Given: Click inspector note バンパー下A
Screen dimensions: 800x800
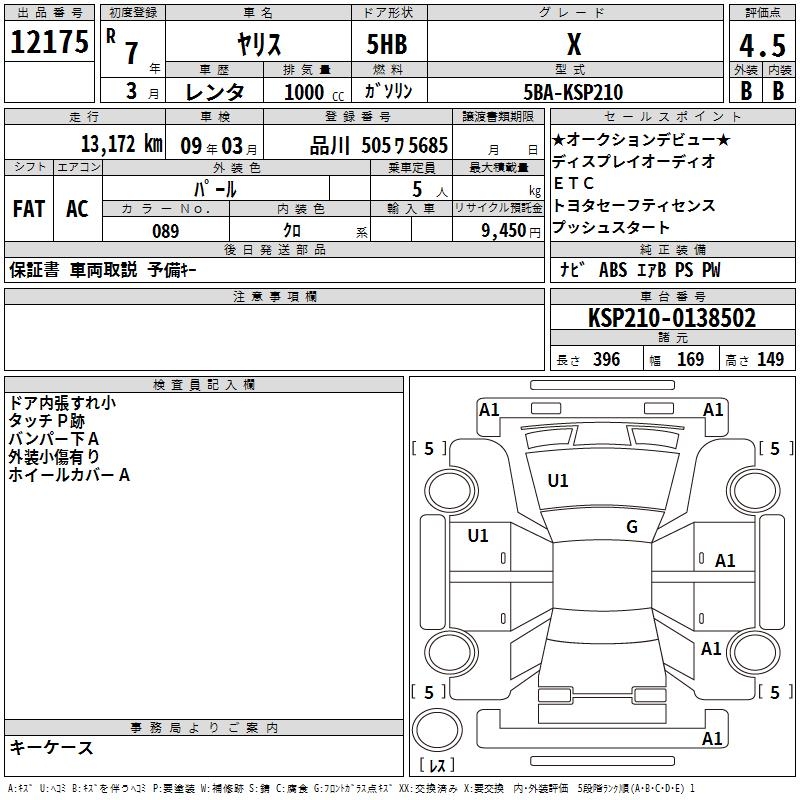Looking at the screenshot, I should click(x=54, y=439).
